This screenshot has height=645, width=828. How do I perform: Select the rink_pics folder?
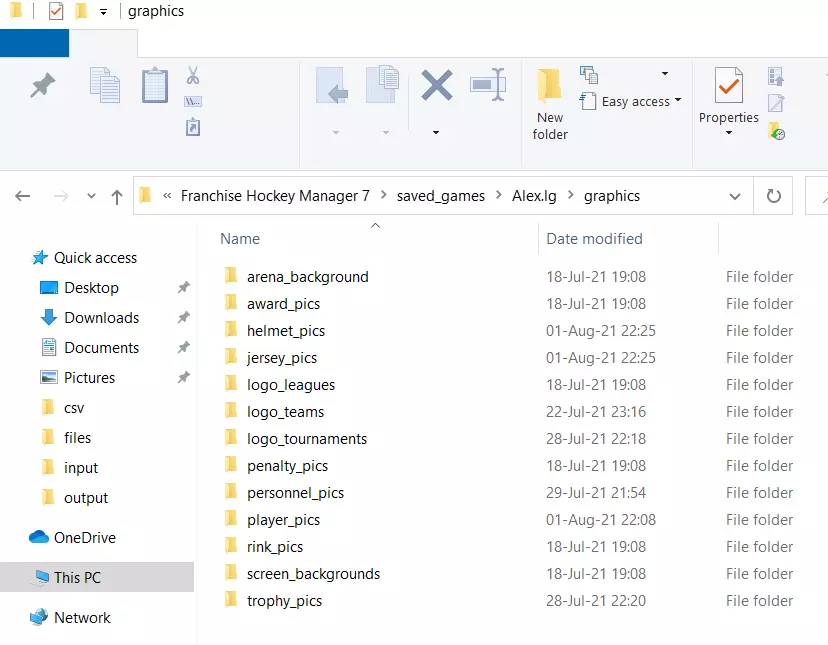point(264,547)
